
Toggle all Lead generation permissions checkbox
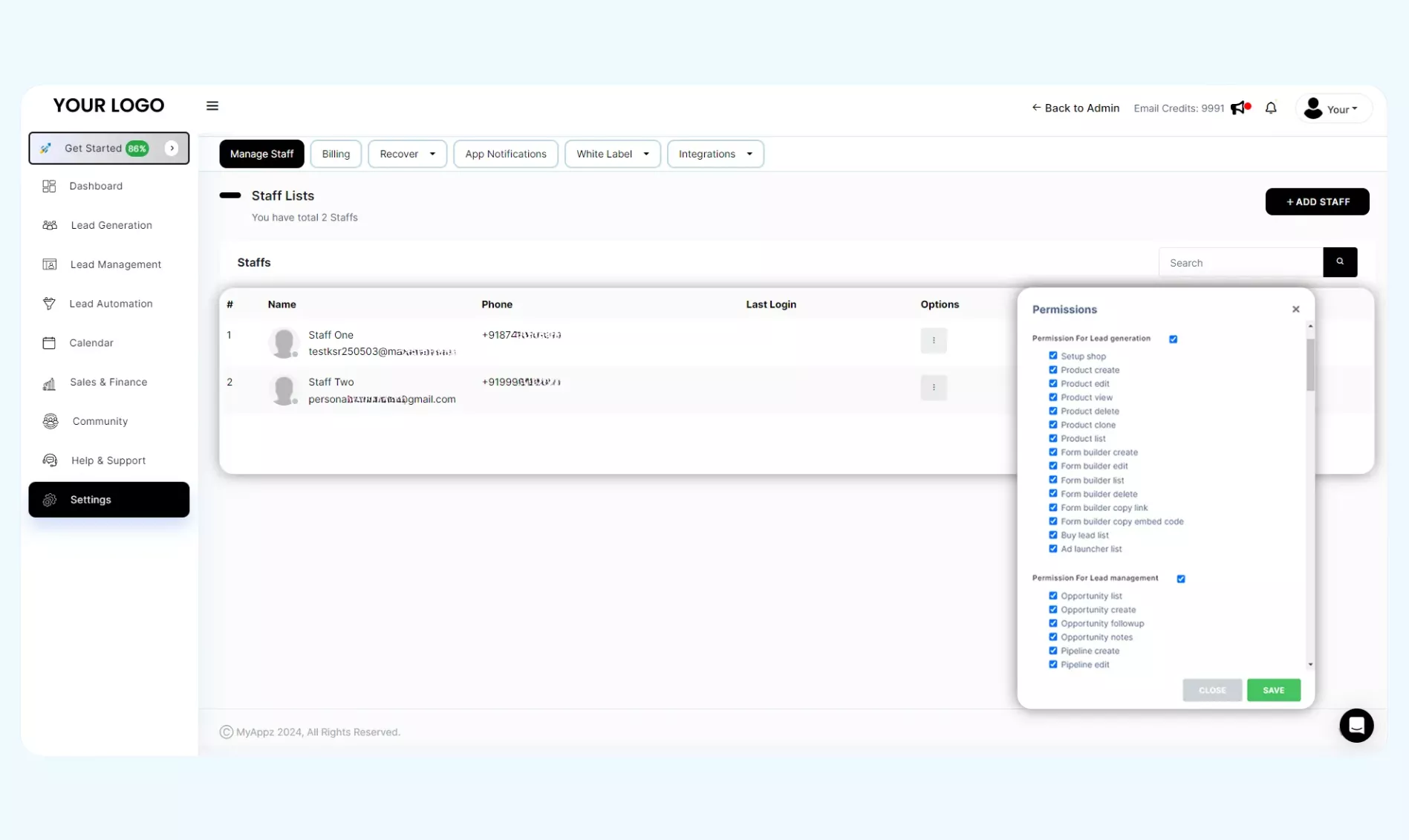[x=1173, y=339]
